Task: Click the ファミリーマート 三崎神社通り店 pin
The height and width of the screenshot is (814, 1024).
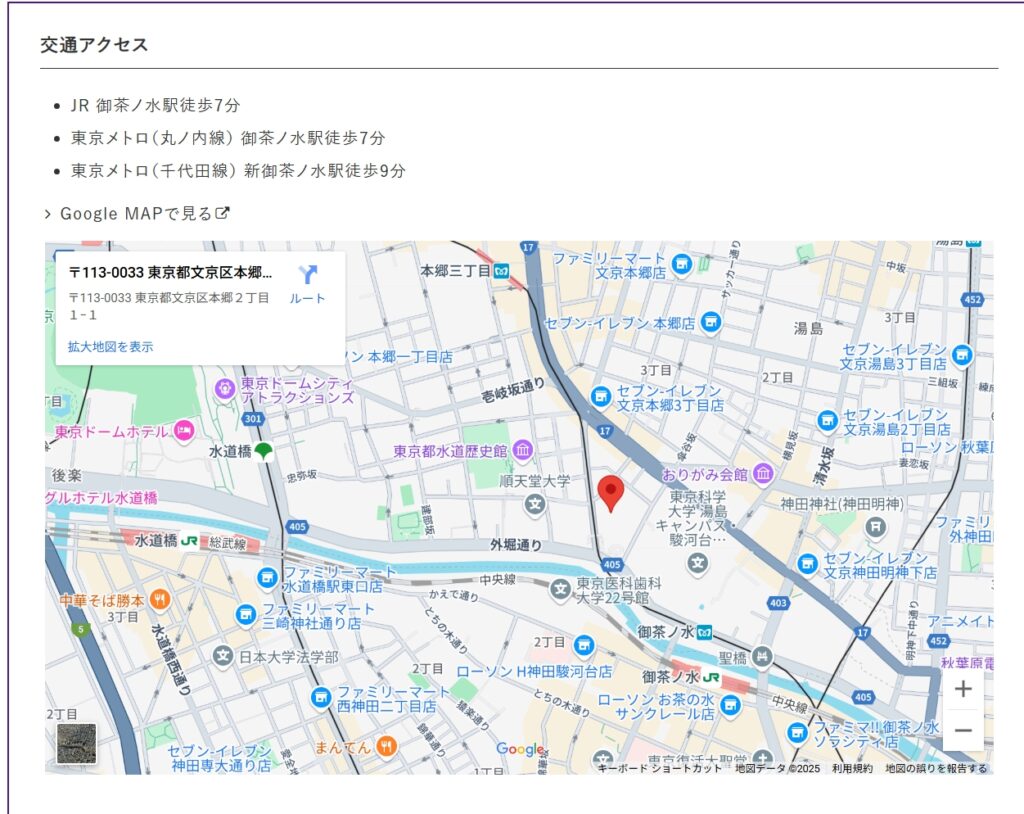Action: [246, 615]
